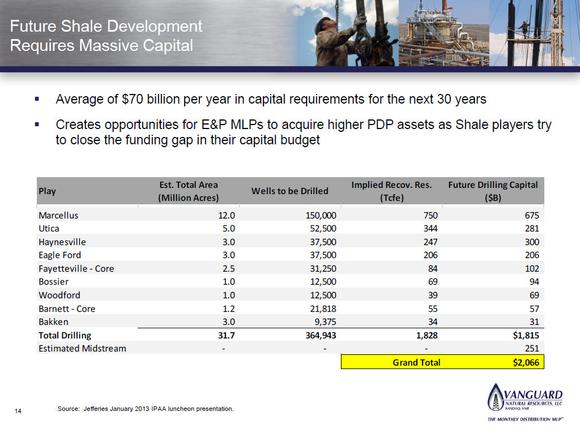Select the Bakken wells value 9,375

tap(325, 322)
